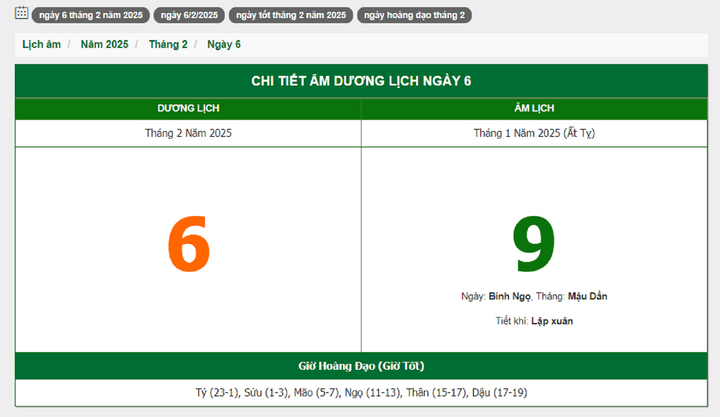The image size is (720, 417).
Task: Open the "ngày 6 tháng 2 năm 2025" tag
Action: click(91, 15)
